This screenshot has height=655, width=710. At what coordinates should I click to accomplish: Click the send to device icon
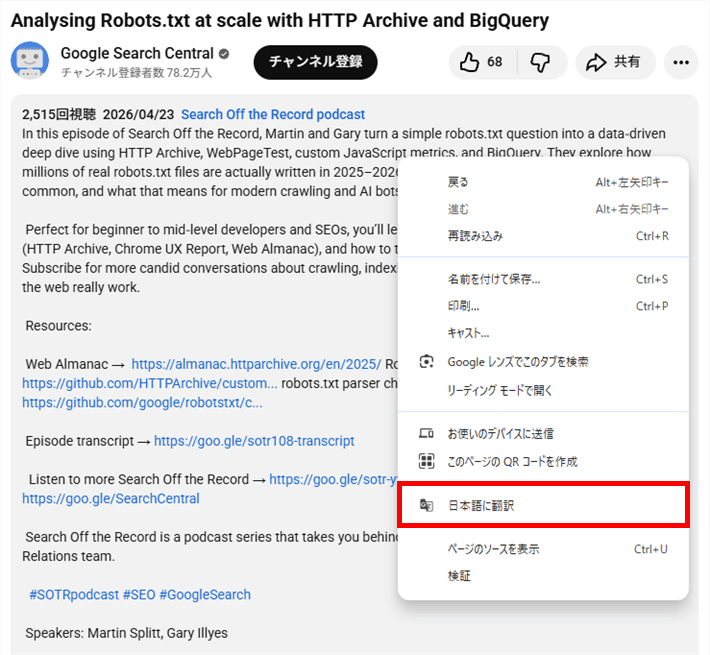[x=427, y=434]
